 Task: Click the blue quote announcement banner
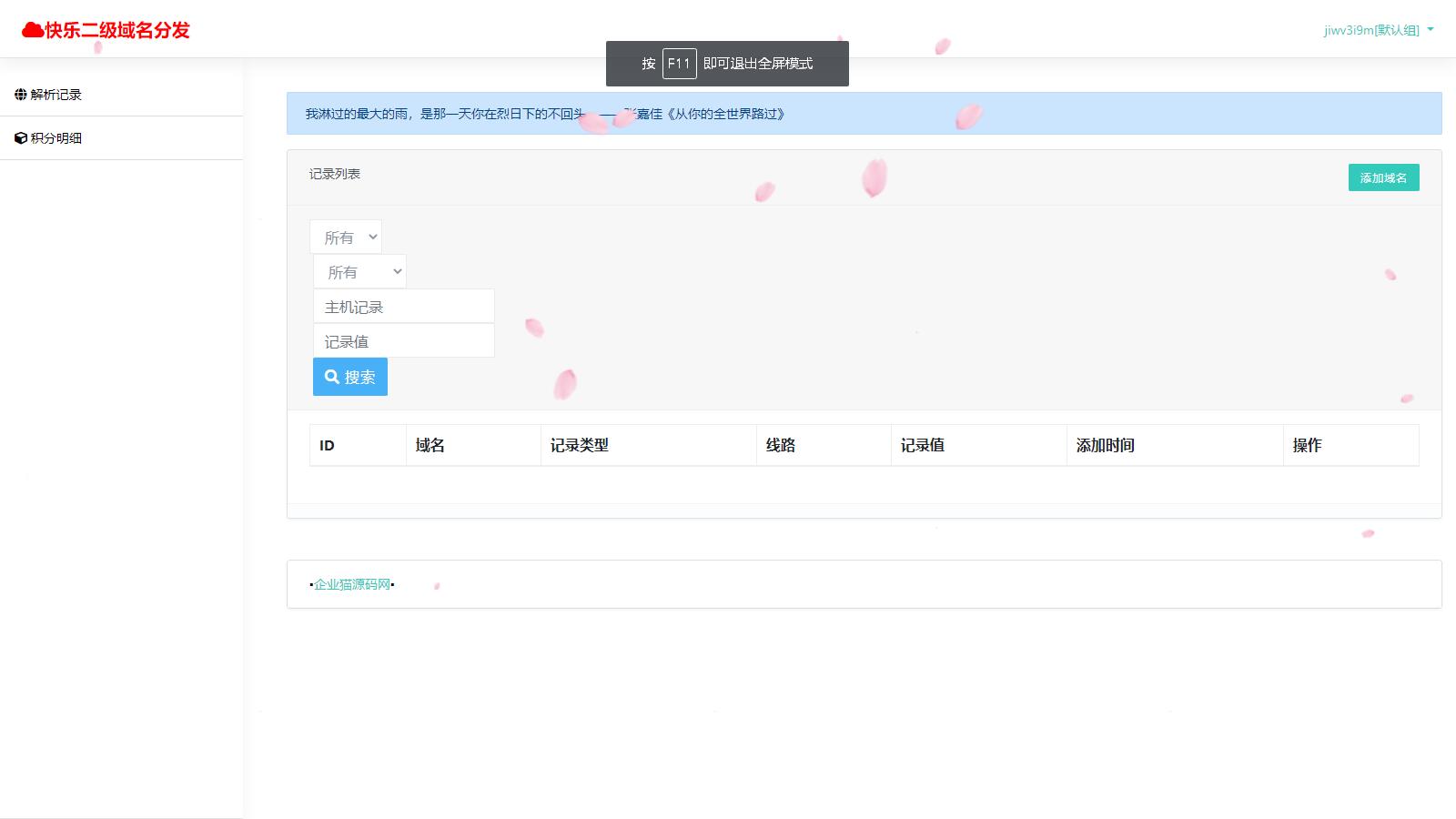(864, 113)
